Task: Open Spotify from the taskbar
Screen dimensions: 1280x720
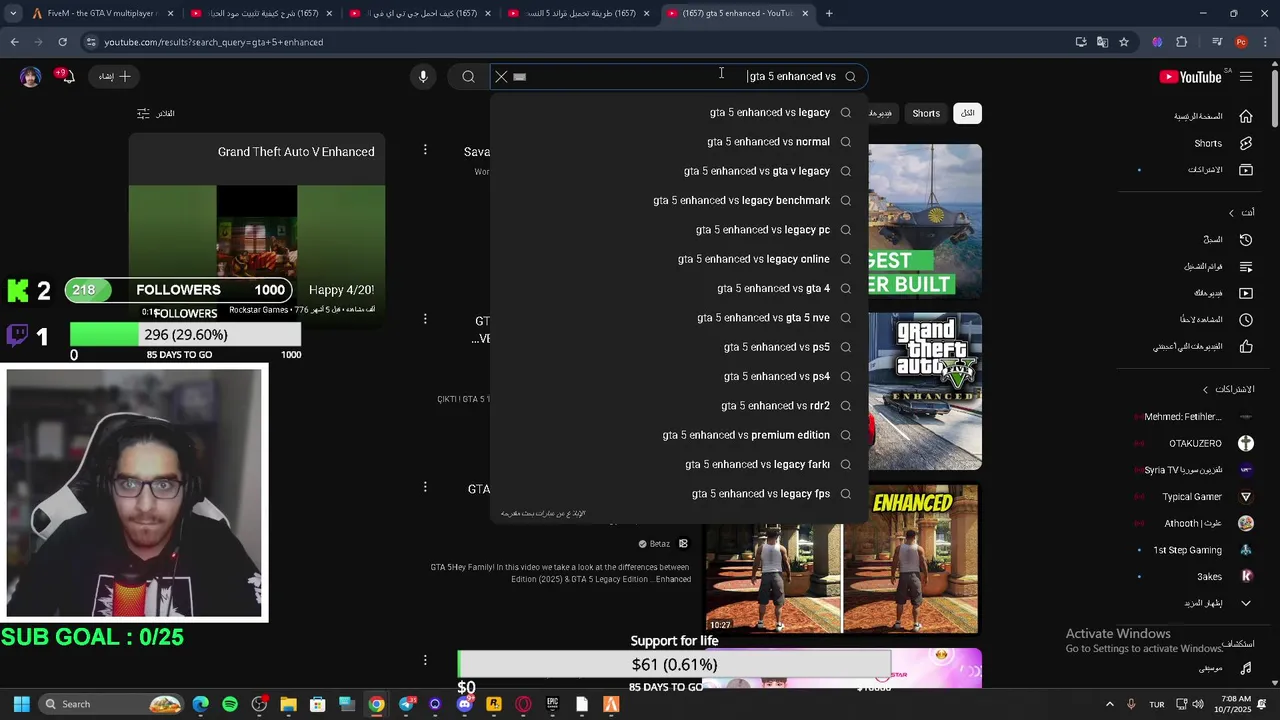Action: 230,704
